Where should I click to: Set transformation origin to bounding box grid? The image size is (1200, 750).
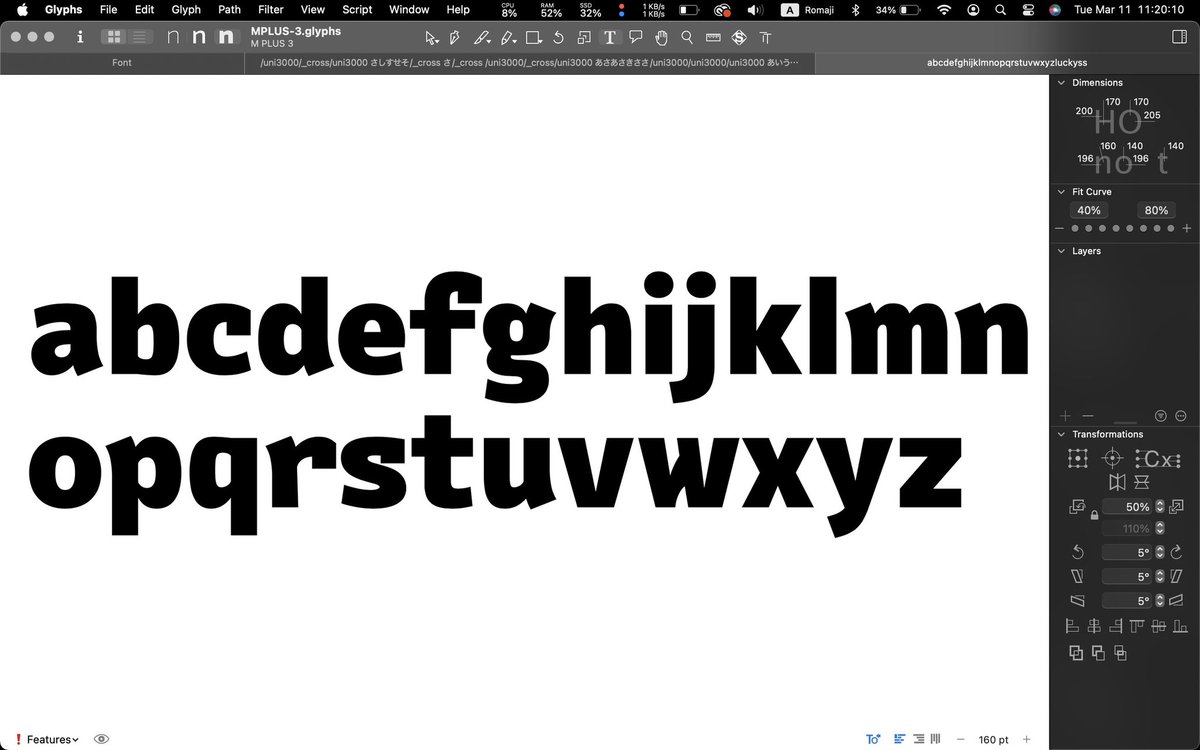[1077, 458]
